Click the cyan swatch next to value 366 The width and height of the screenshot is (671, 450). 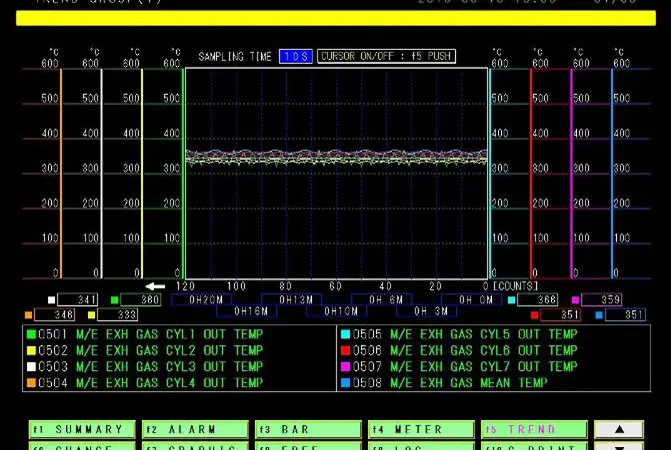click(x=511, y=300)
